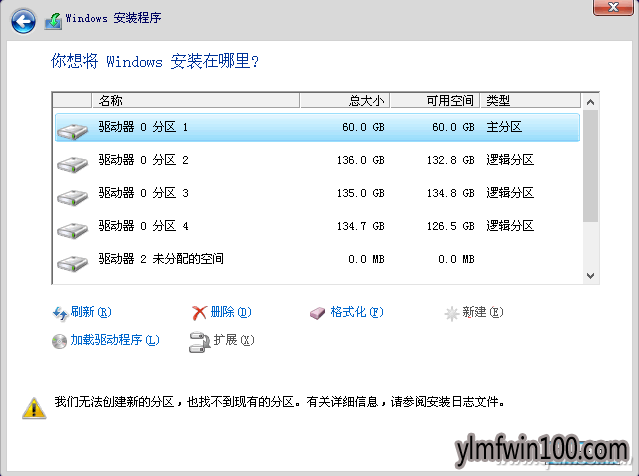The image size is (639, 476).
Task: Click the Windows setup program icon in title bar
Action: coord(53,20)
